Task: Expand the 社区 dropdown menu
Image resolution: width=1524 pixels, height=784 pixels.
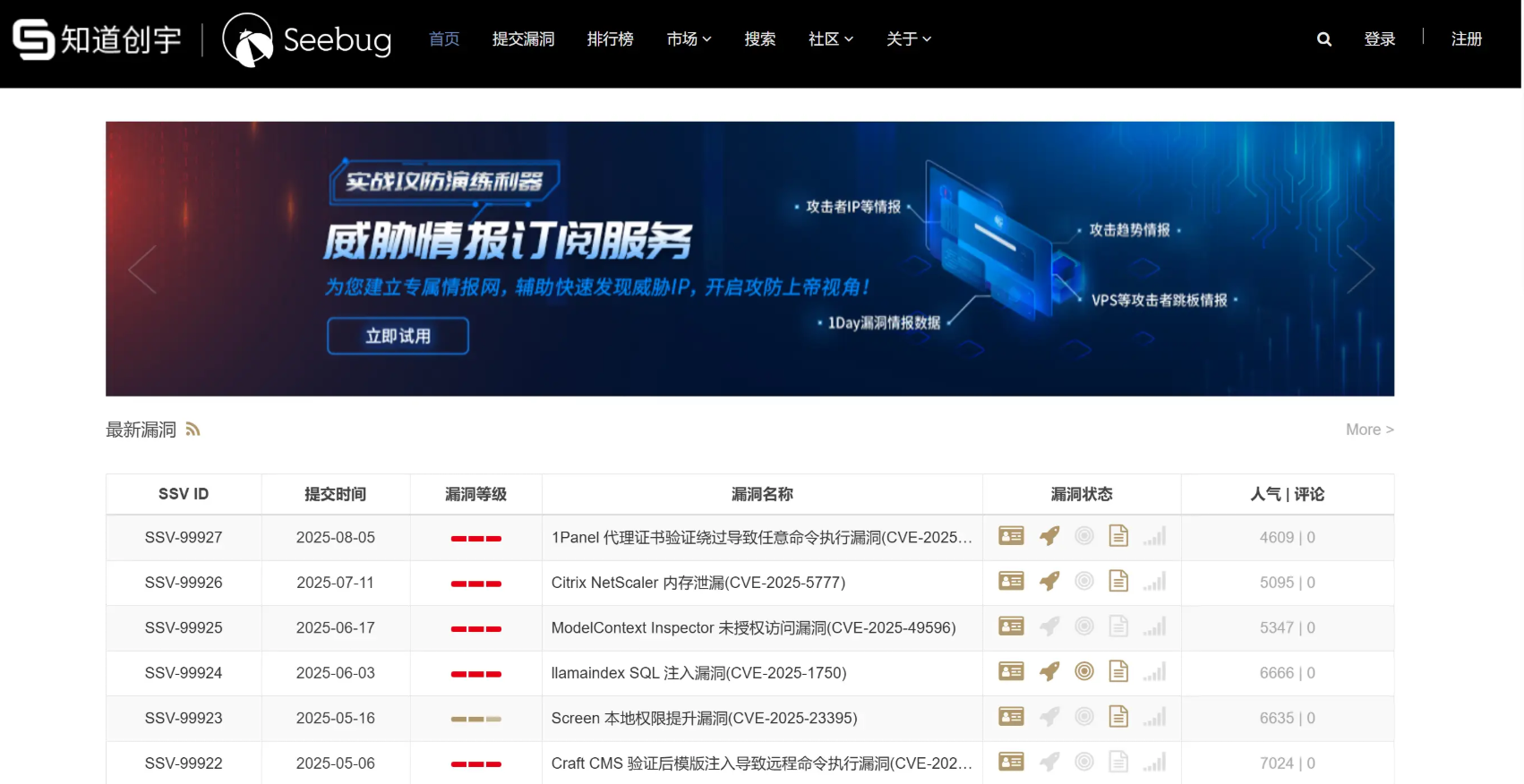Action: [830, 39]
